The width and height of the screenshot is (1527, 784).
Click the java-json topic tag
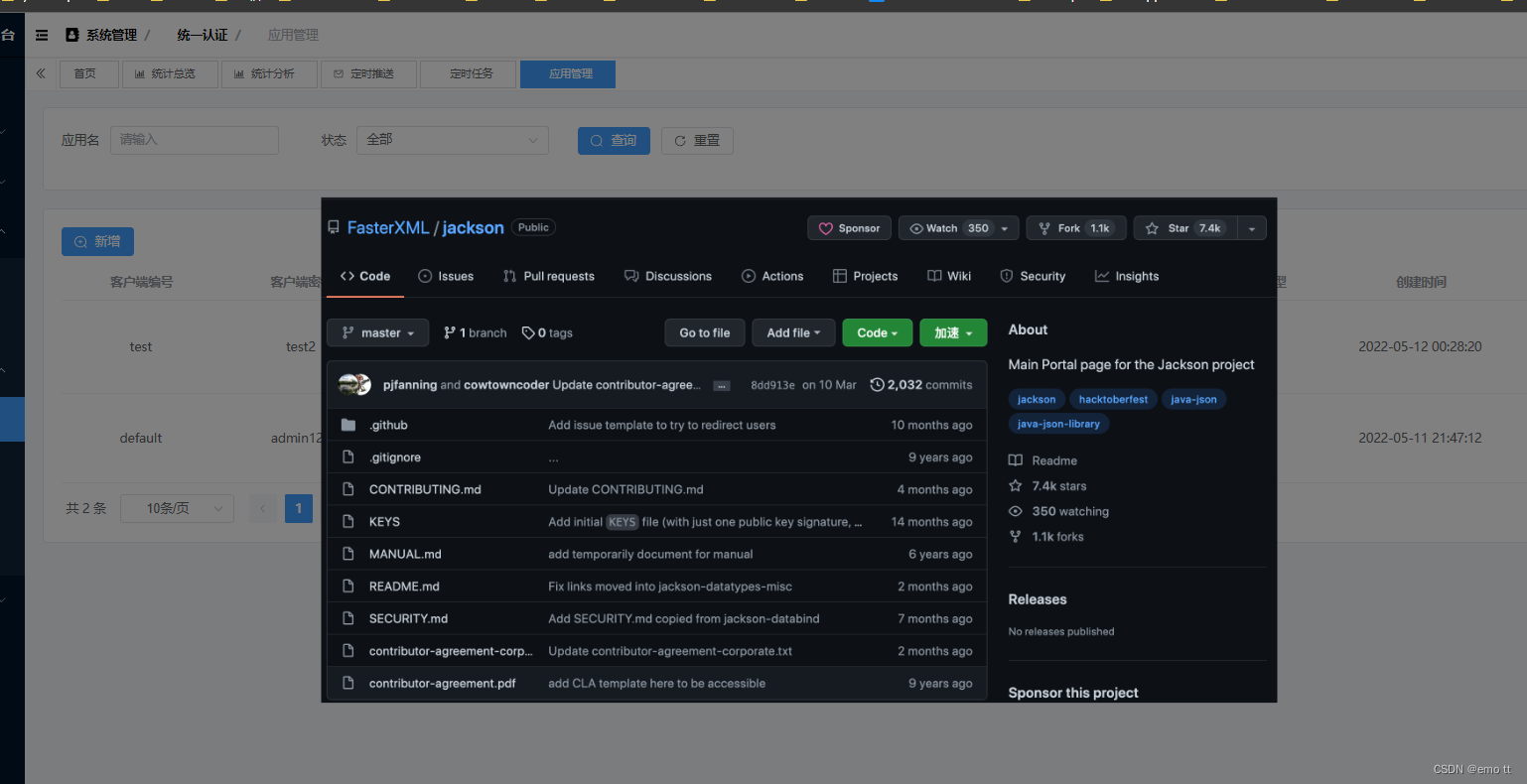coord(1193,399)
